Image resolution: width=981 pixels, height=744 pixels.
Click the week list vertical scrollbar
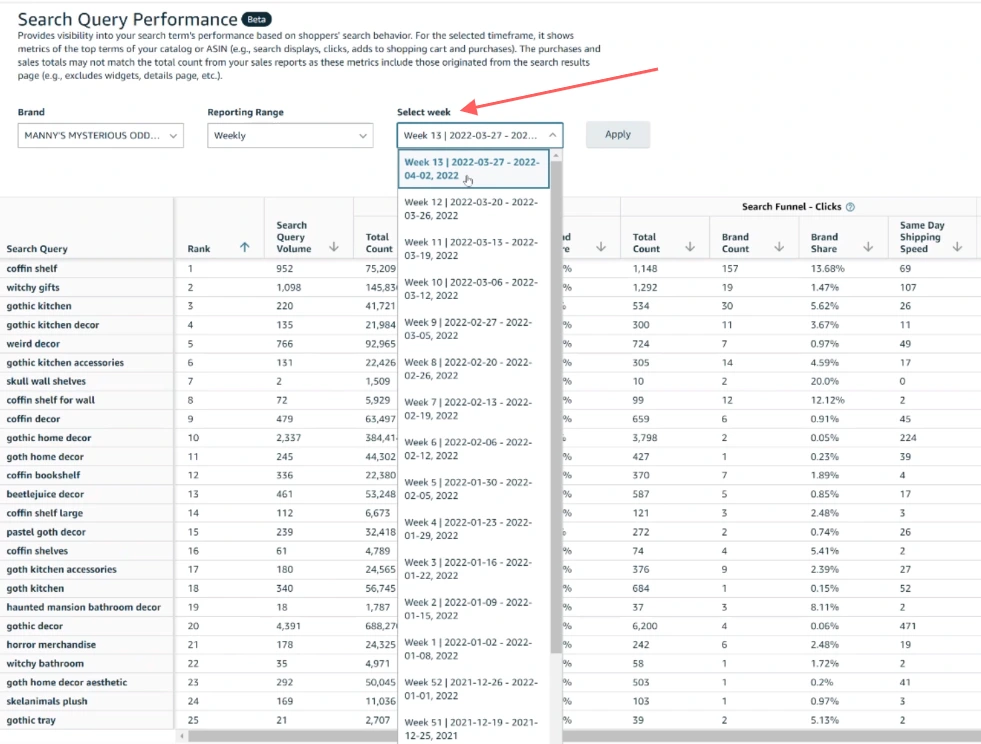coord(556,400)
